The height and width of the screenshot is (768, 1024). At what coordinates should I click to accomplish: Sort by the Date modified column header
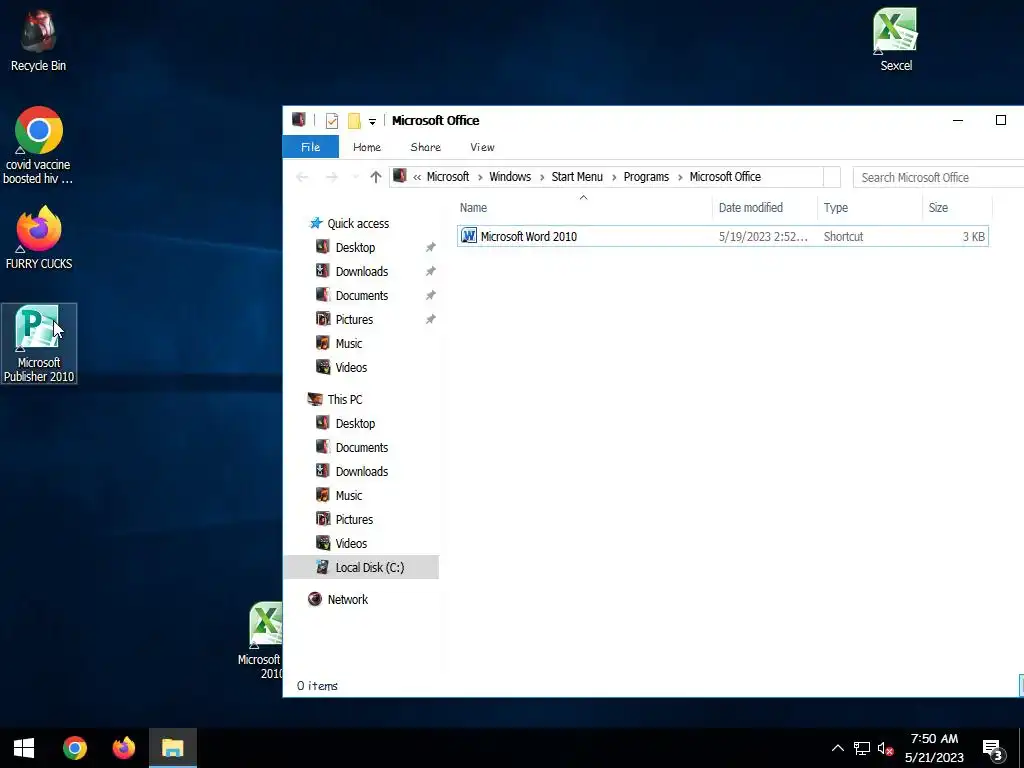click(x=765, y=208)
